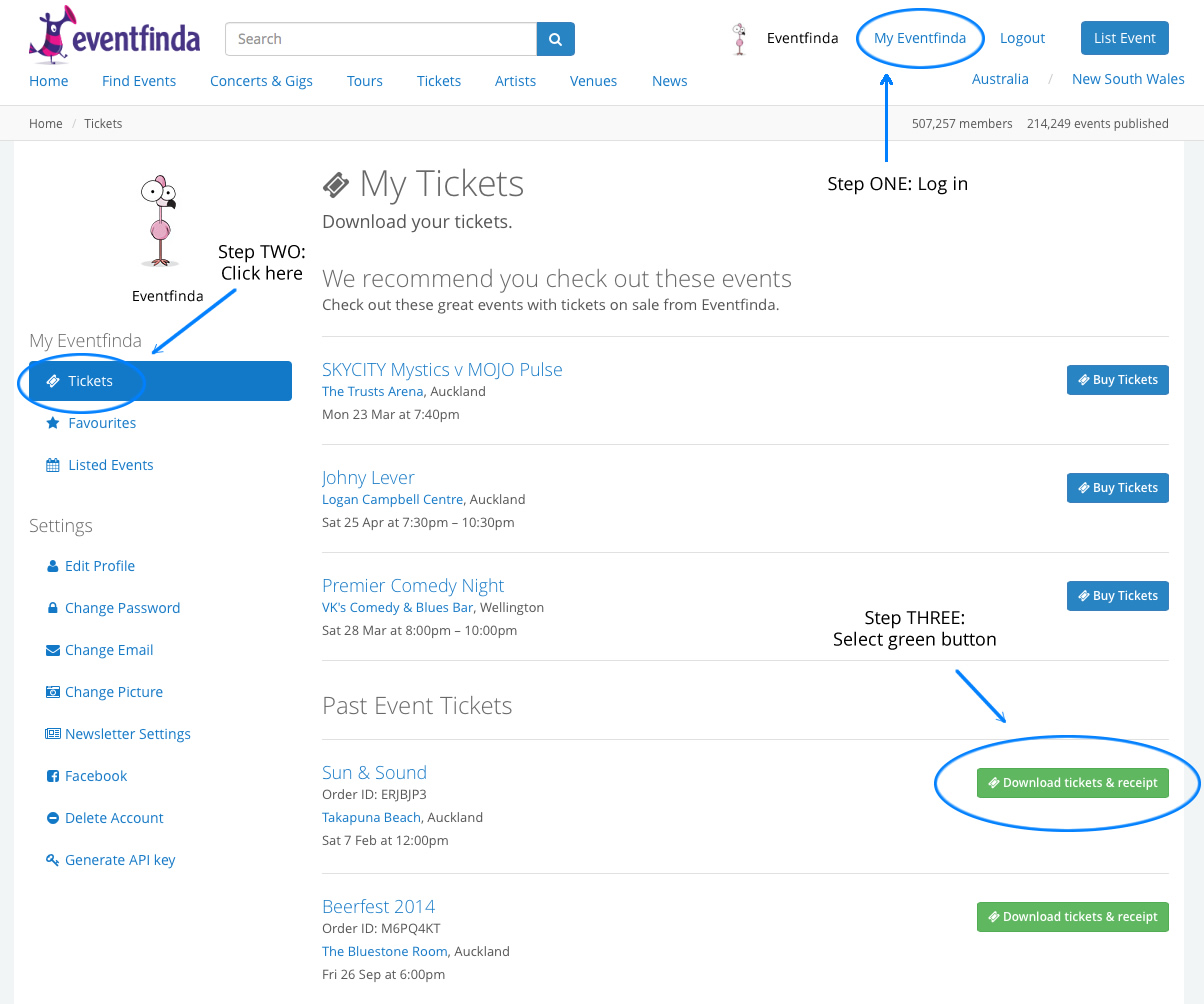Click the flamingo avatar beside Eventfinda username
Image resolution: width=1204 pixels, height=1004 pixels.
coord(740,39)
